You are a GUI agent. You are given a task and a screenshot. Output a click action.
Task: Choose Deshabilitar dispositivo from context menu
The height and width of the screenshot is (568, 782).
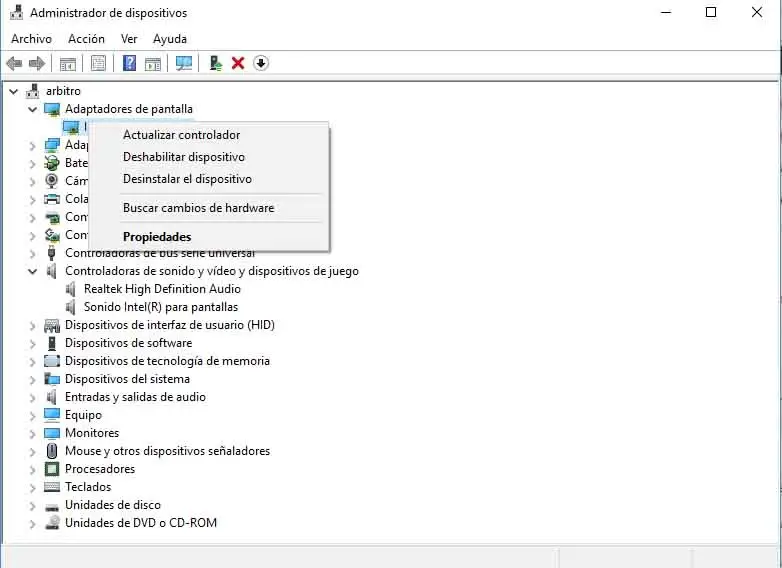(x=209, y=157)
